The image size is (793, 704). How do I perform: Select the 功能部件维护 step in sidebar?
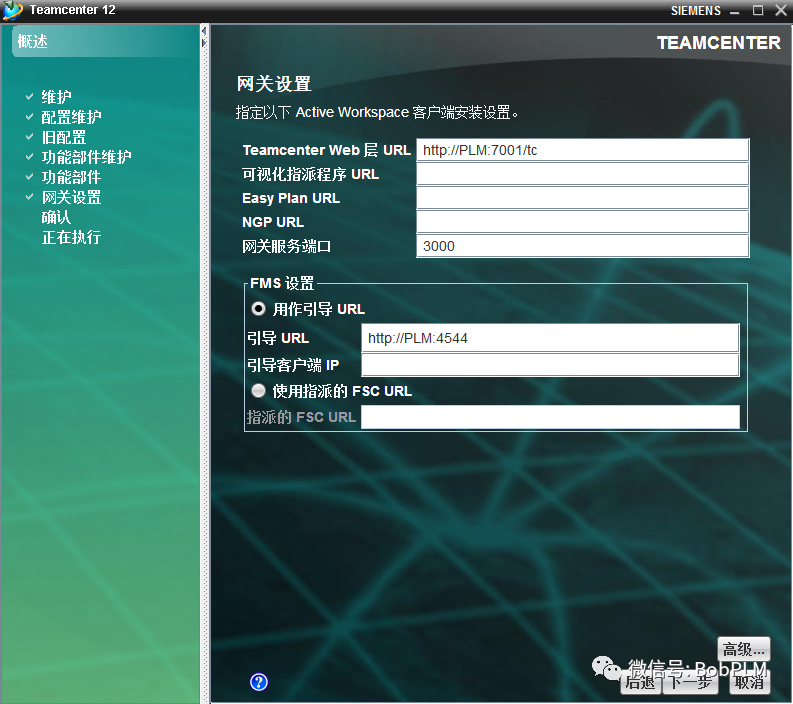tap(86, 157)
